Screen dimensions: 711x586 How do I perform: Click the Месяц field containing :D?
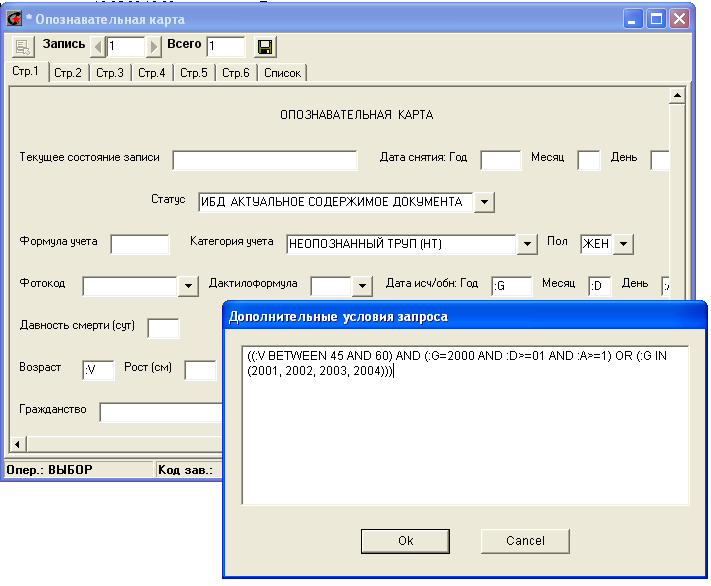(x=599, y=286)
